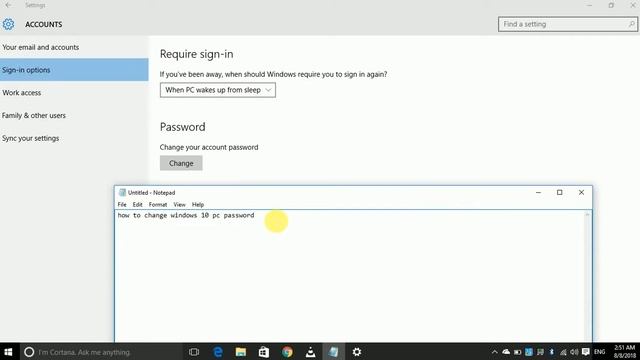The width and height of the screenshot is (640, 360).
Task: Open the Notepad File menu
Action: click(122, 204)
